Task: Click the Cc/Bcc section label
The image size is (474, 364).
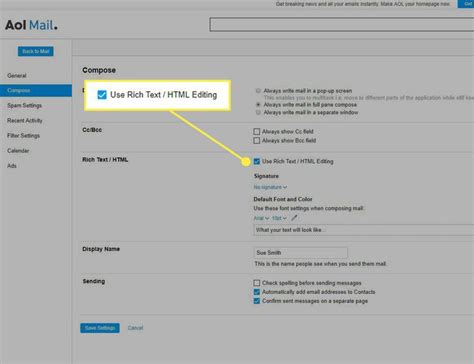Action: 92,130
